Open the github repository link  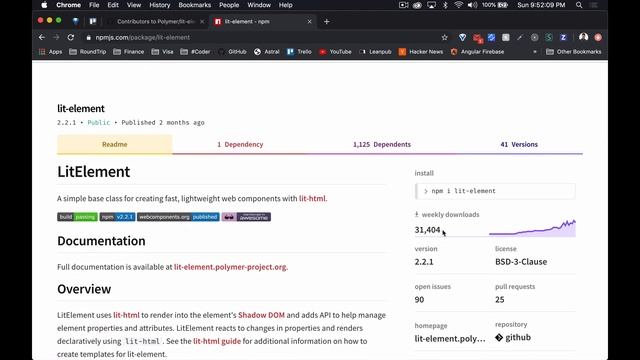(x=513, y=338)
